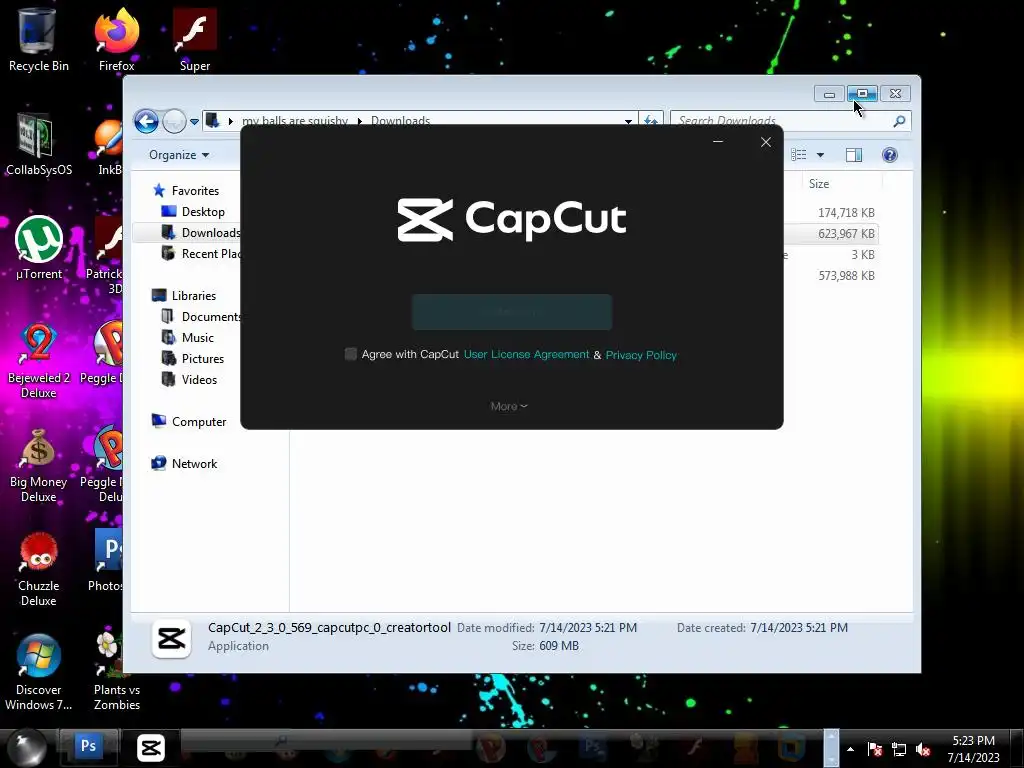1024x768 pixels.
Task: Select the file sized 623,967 KB
Action: tap(846, 234)
